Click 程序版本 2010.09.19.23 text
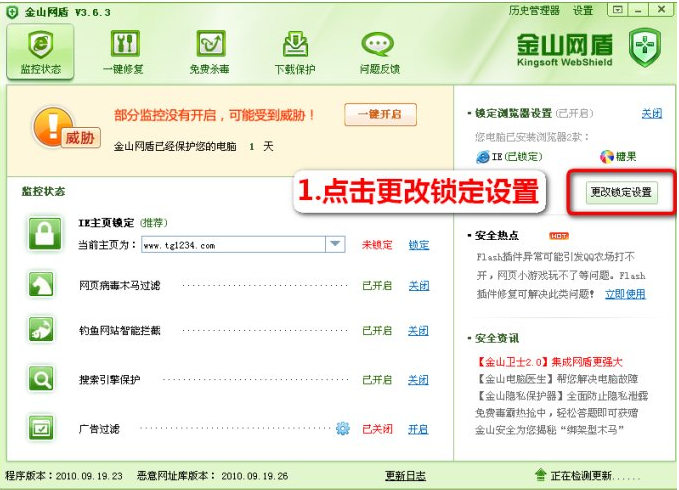 pos(64,476)
